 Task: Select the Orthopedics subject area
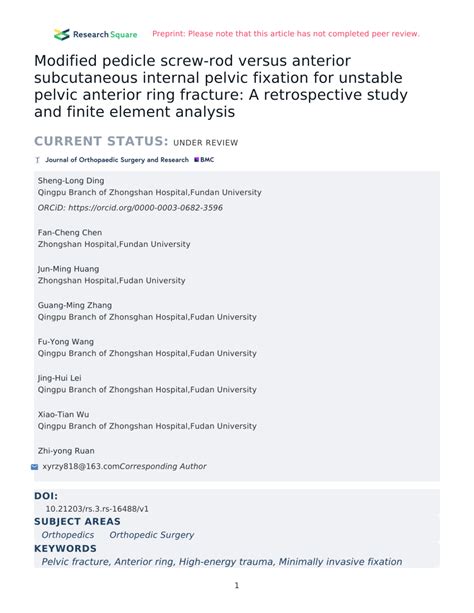[x=68, y=535]
